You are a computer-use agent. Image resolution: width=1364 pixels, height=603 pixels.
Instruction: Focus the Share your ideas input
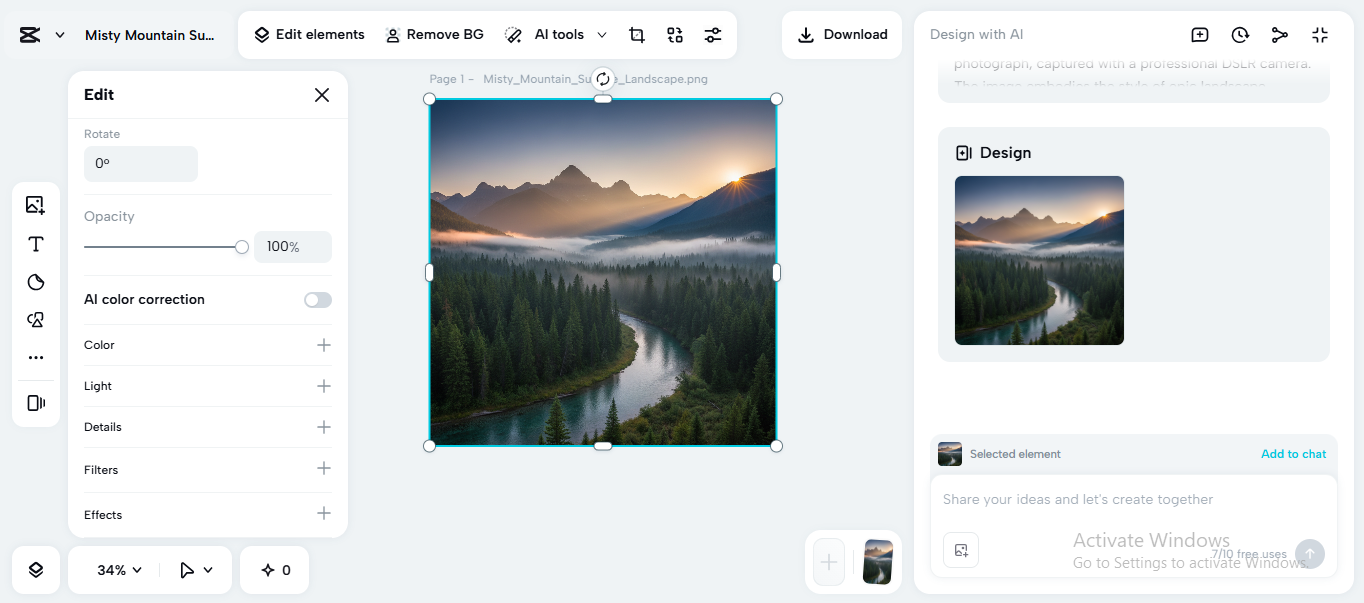coord(1134,499)
